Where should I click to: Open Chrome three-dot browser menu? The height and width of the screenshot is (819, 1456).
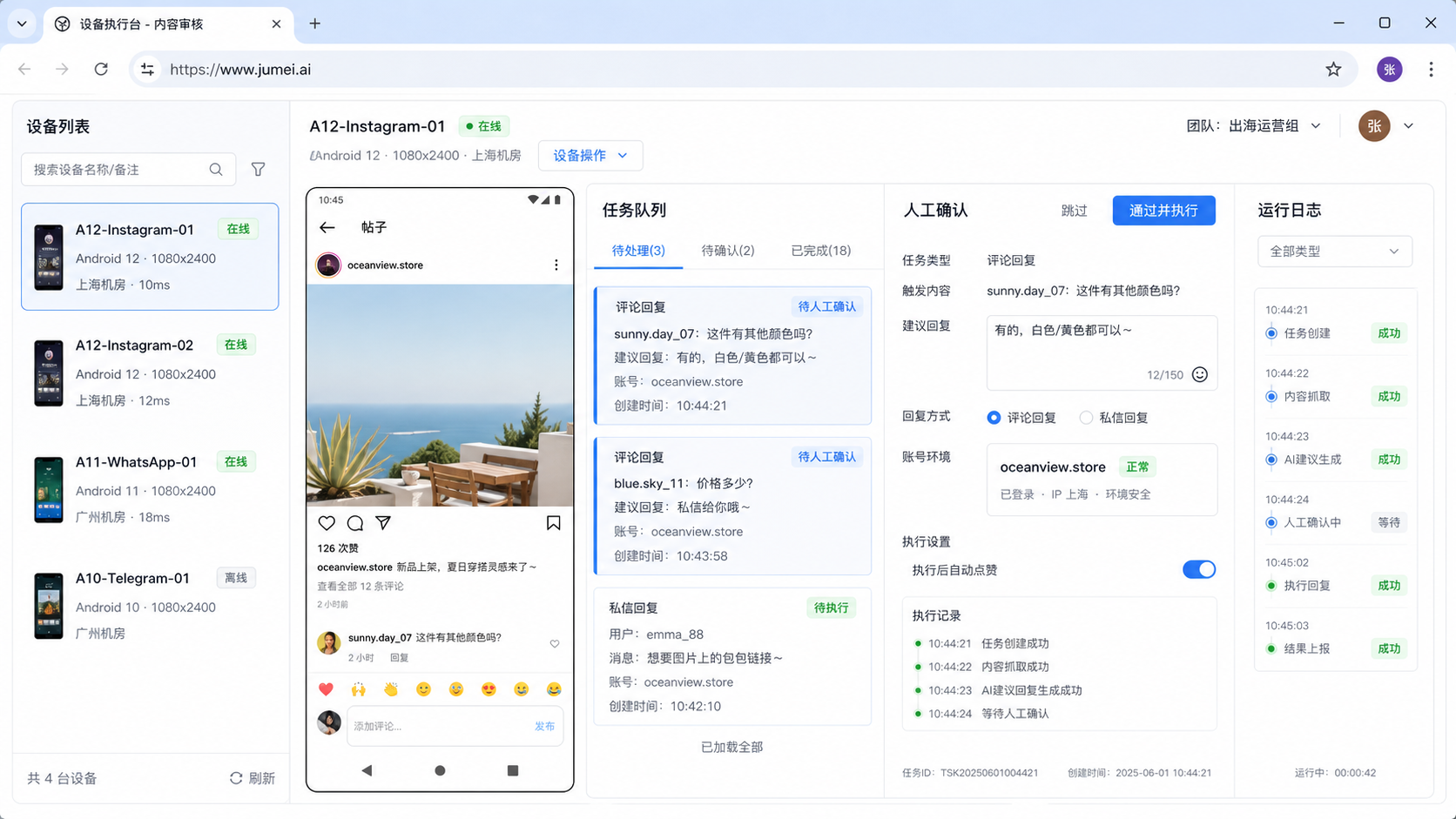1431,70
